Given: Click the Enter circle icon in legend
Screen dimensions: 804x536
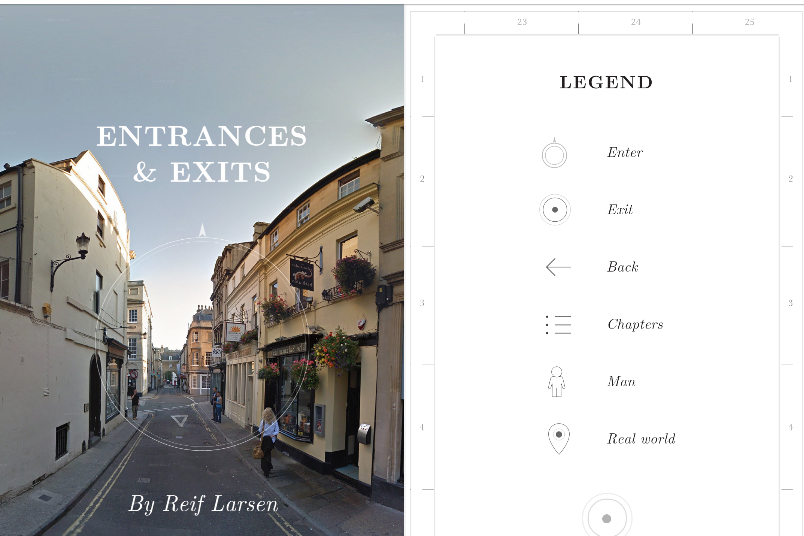Looking at the screenshot, I should click(554, 153).
